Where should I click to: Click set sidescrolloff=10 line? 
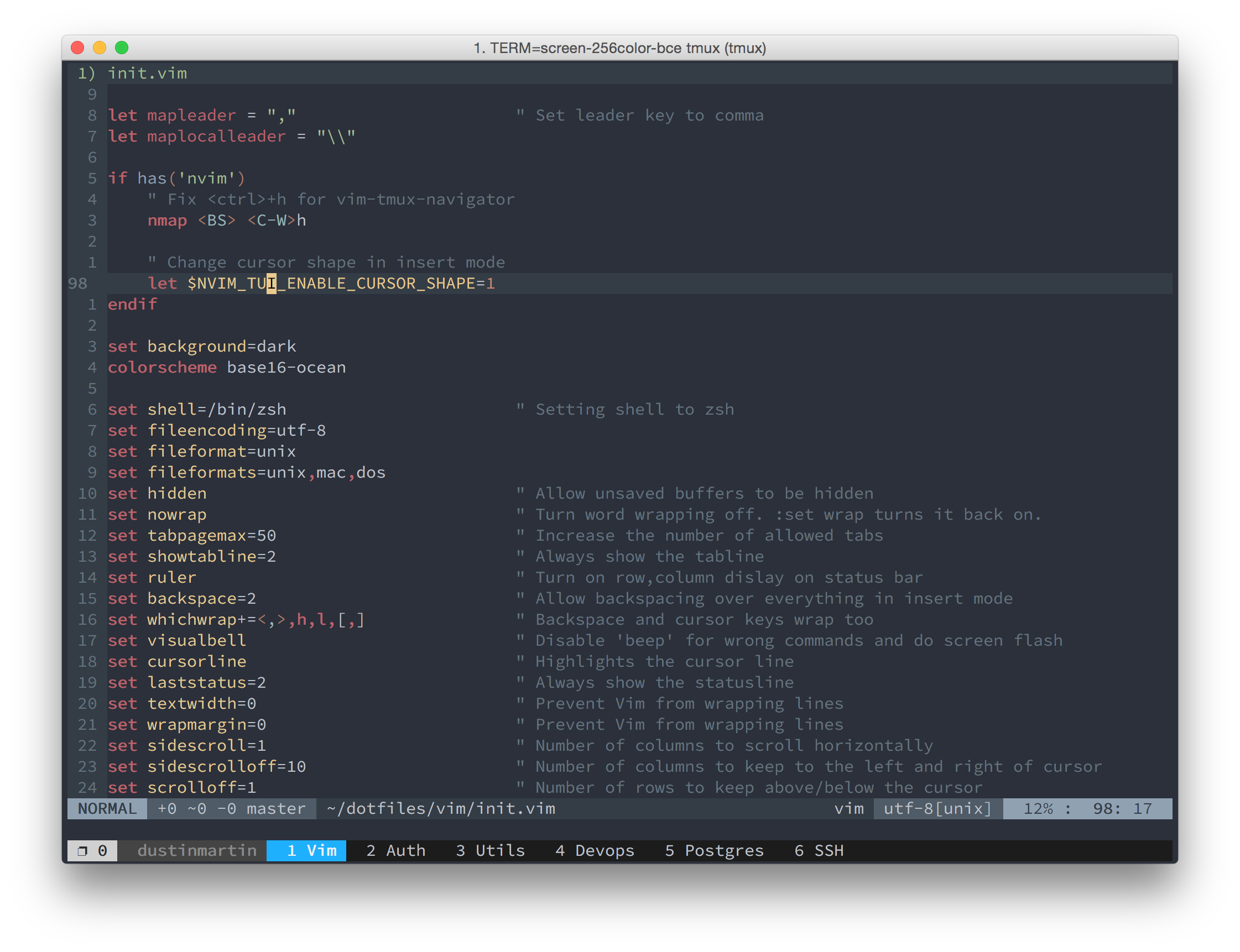pyautogui.click(x=206, y=766)
